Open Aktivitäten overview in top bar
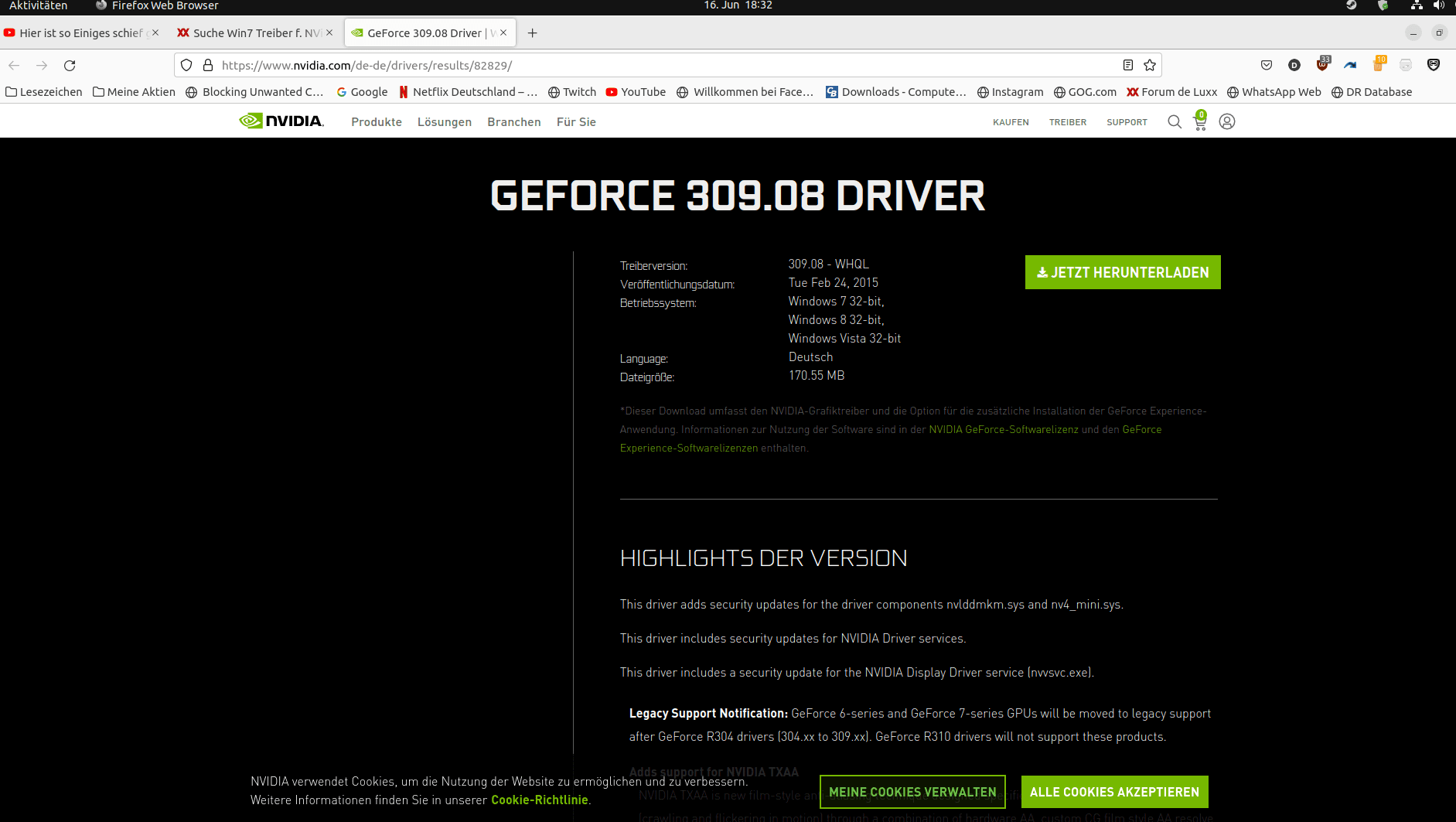Screen dimensions: 1456x822 (x=39, y=5)
